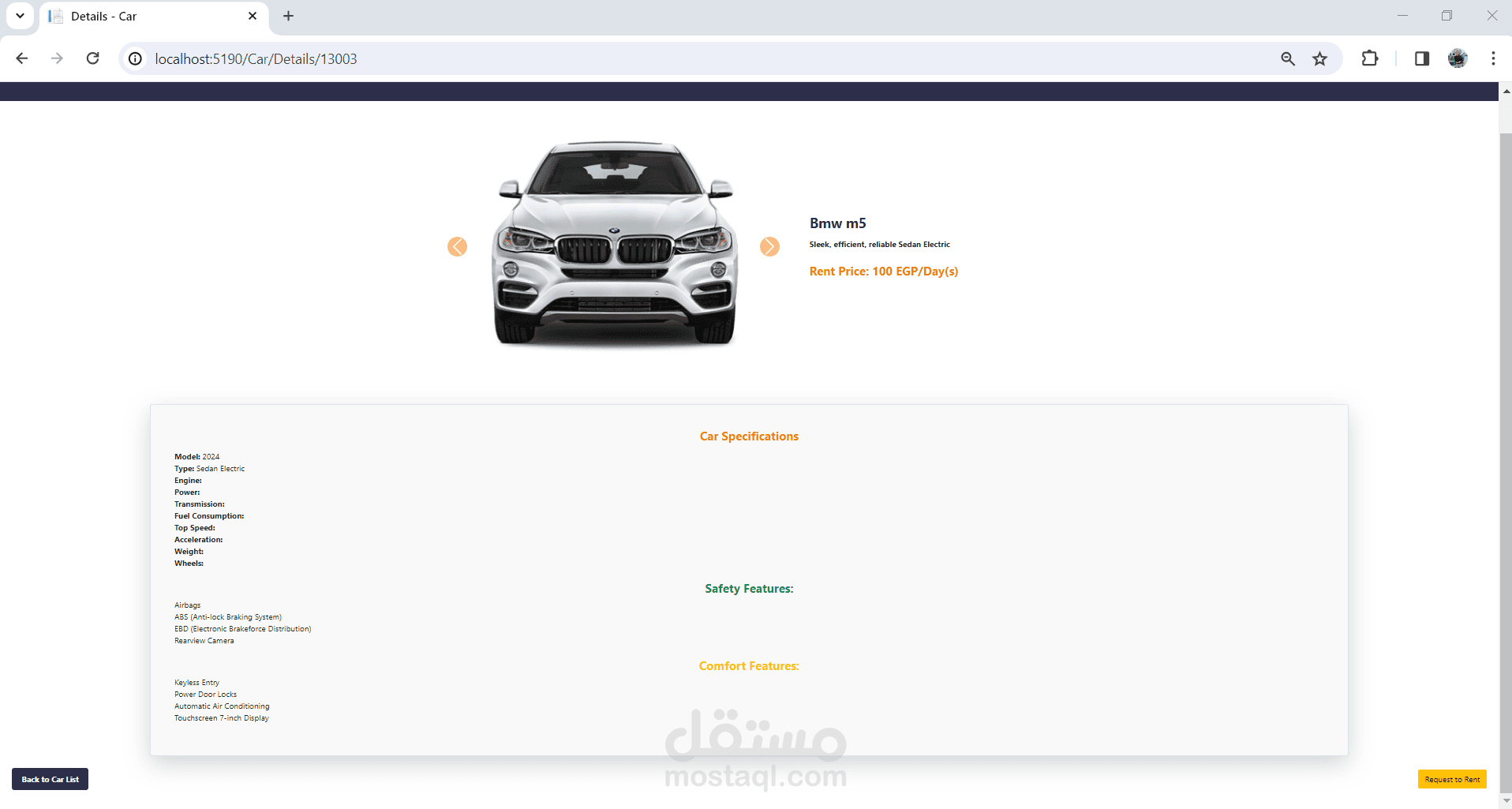Open the Chrome profile avatar
1512x809 pixels.
pyautogui.click(x=1458, y=58)
